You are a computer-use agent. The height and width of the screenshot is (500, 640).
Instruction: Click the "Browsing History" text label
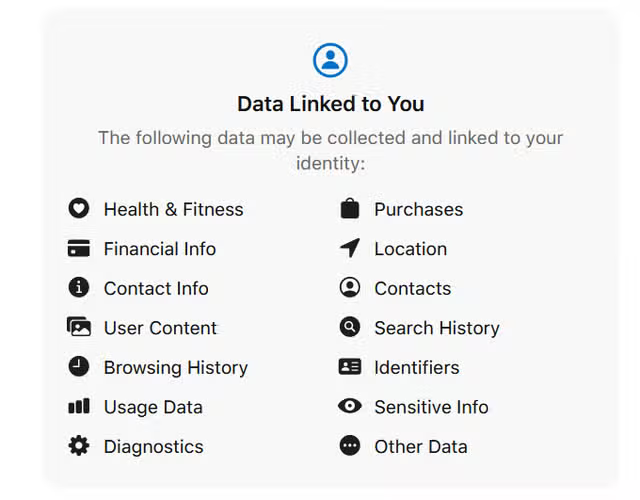click(x=175, y=367)
